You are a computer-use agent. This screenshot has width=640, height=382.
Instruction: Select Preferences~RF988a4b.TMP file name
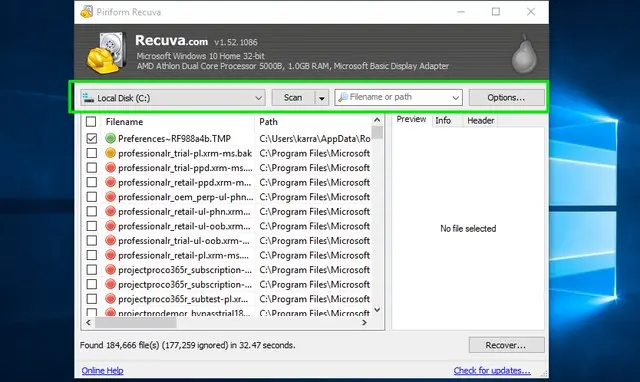pos(174,139)
